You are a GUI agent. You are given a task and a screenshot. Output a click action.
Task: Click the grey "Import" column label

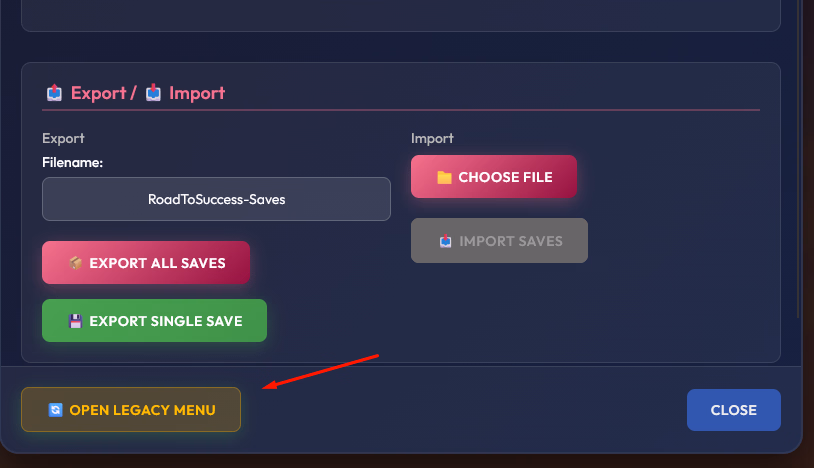tap(432, 138)
